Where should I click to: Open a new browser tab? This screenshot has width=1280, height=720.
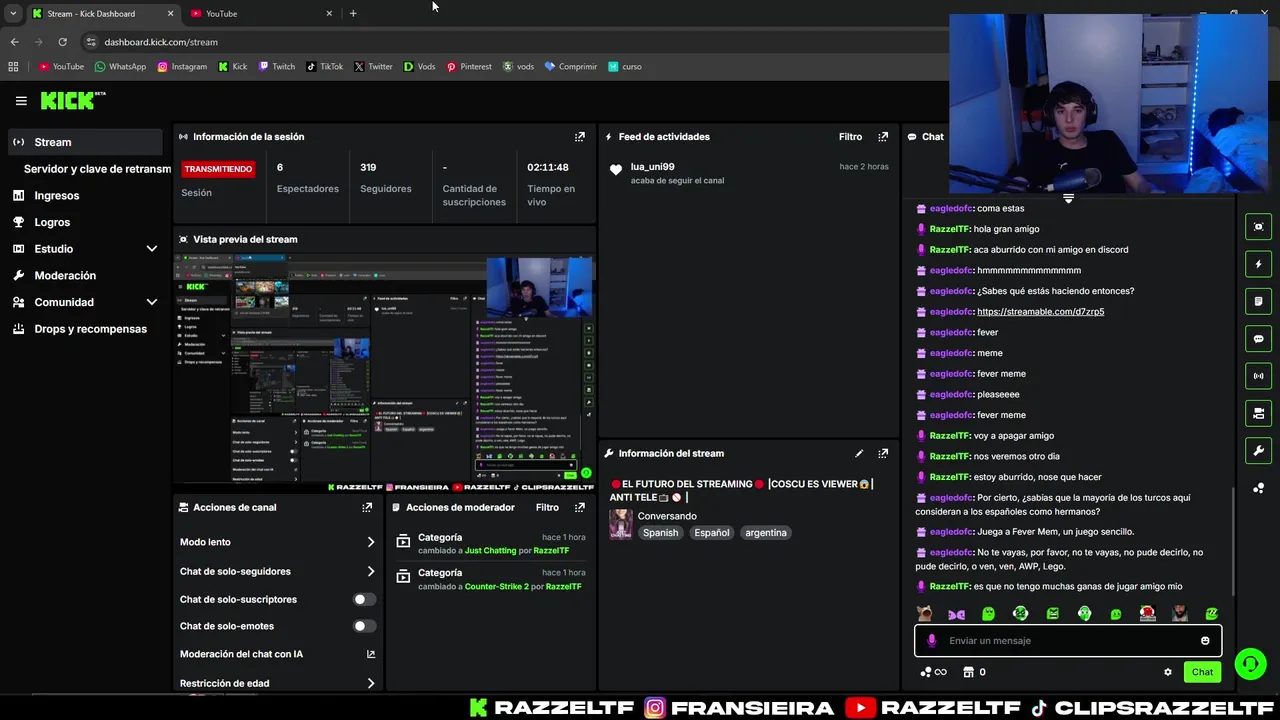353,13
